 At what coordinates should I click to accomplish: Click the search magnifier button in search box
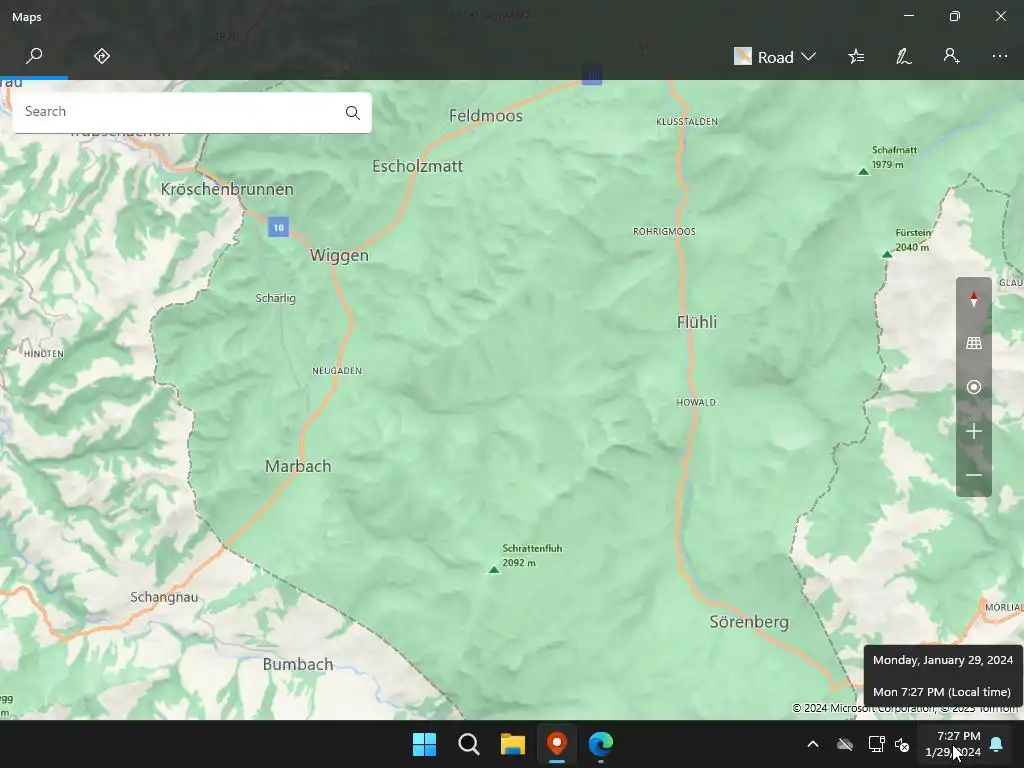pos(353,112)
